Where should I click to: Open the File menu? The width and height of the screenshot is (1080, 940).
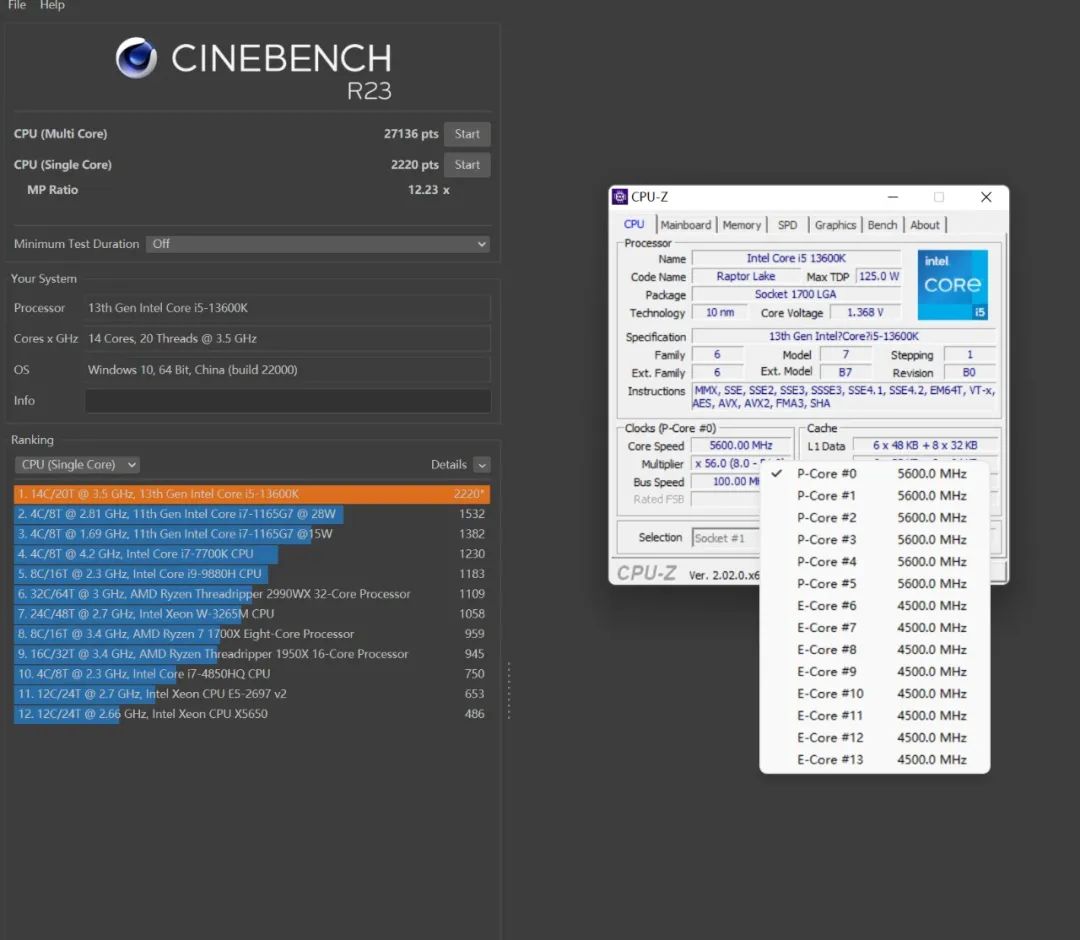[x=17, y=5]
